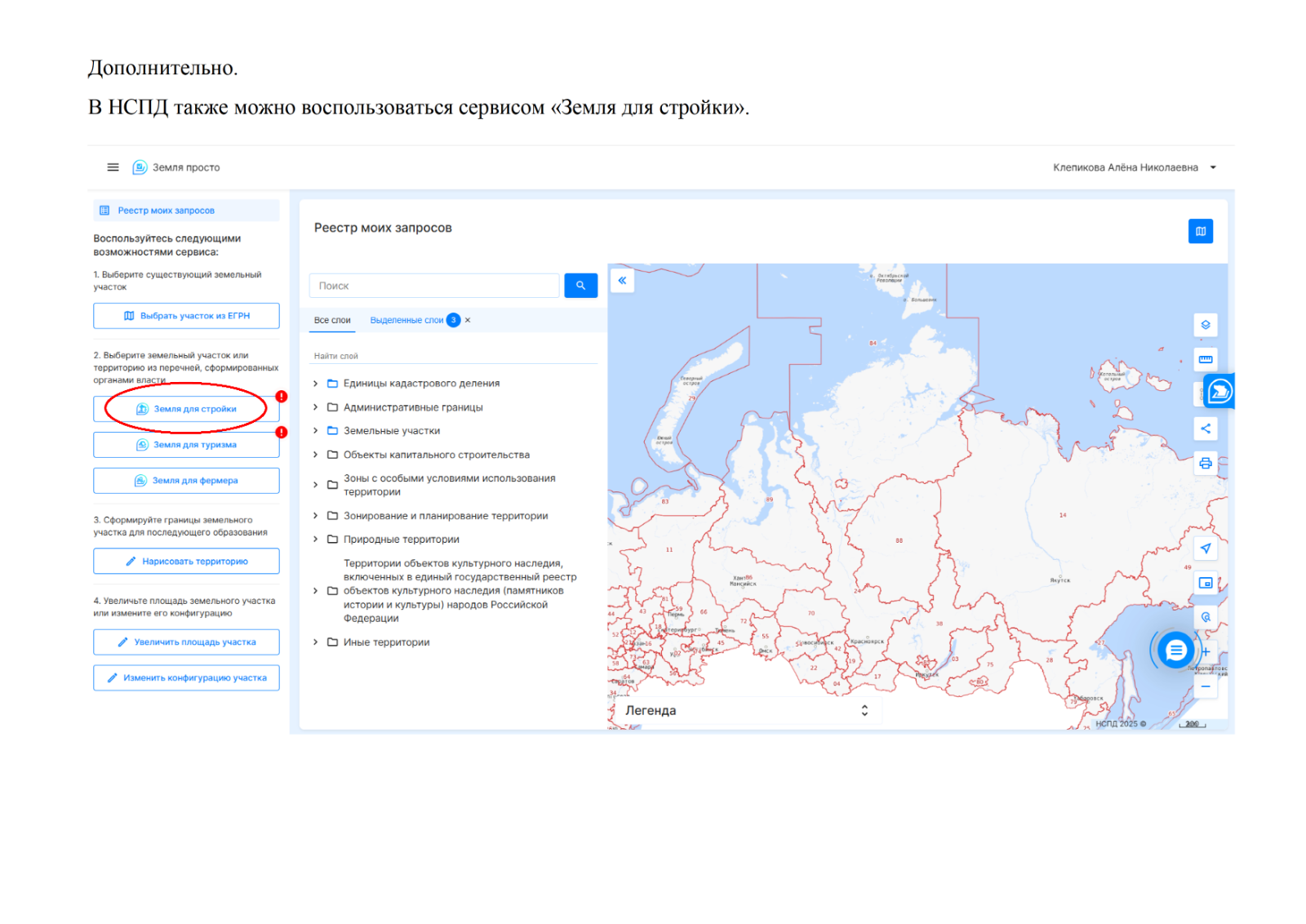Click the blue search magnifier button

[x=580, y=286]
